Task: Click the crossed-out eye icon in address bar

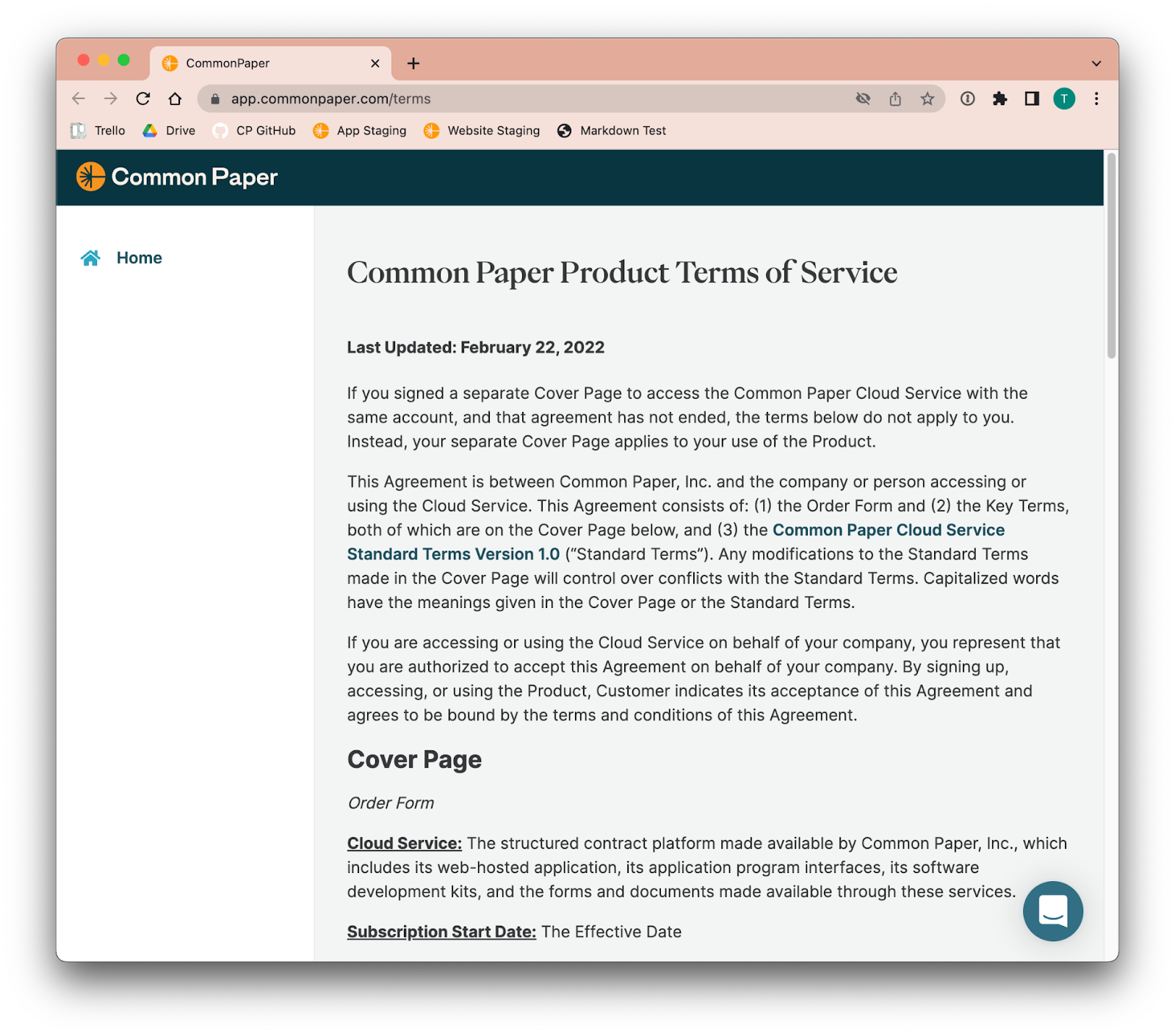Action: (863, 98)
